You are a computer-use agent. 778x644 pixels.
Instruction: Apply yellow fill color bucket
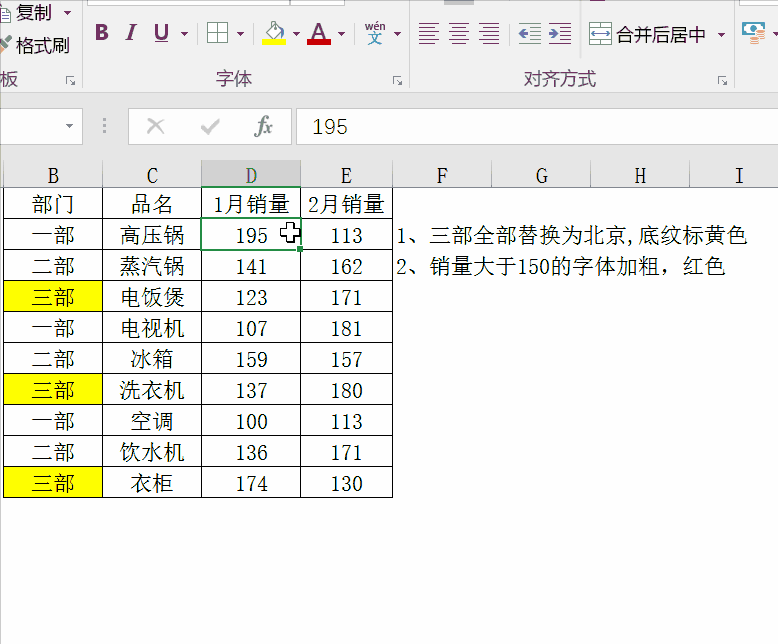click(274, 33)
